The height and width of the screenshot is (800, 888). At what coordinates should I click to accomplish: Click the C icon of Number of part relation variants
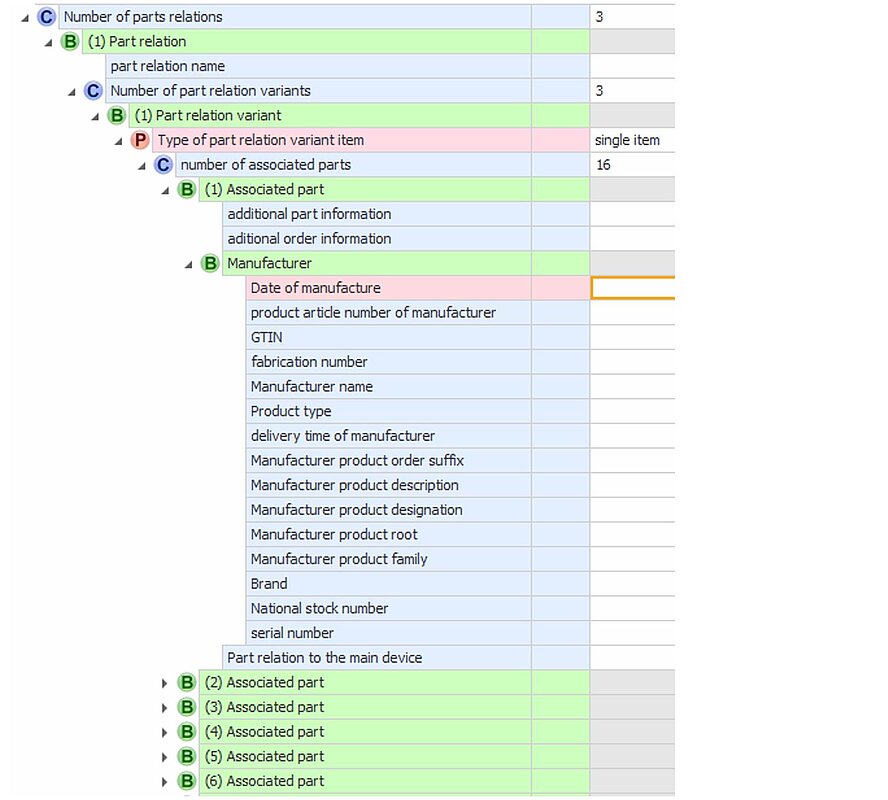coord(93,91)
